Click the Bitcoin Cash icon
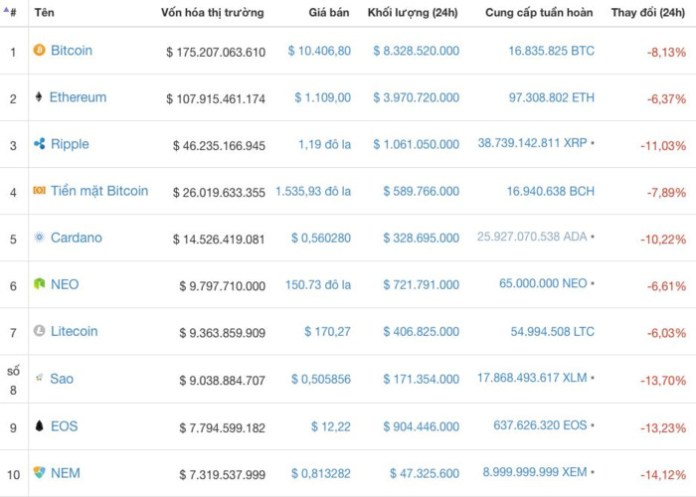This screenshot has width=696, height=497. [x=39, y=191]
